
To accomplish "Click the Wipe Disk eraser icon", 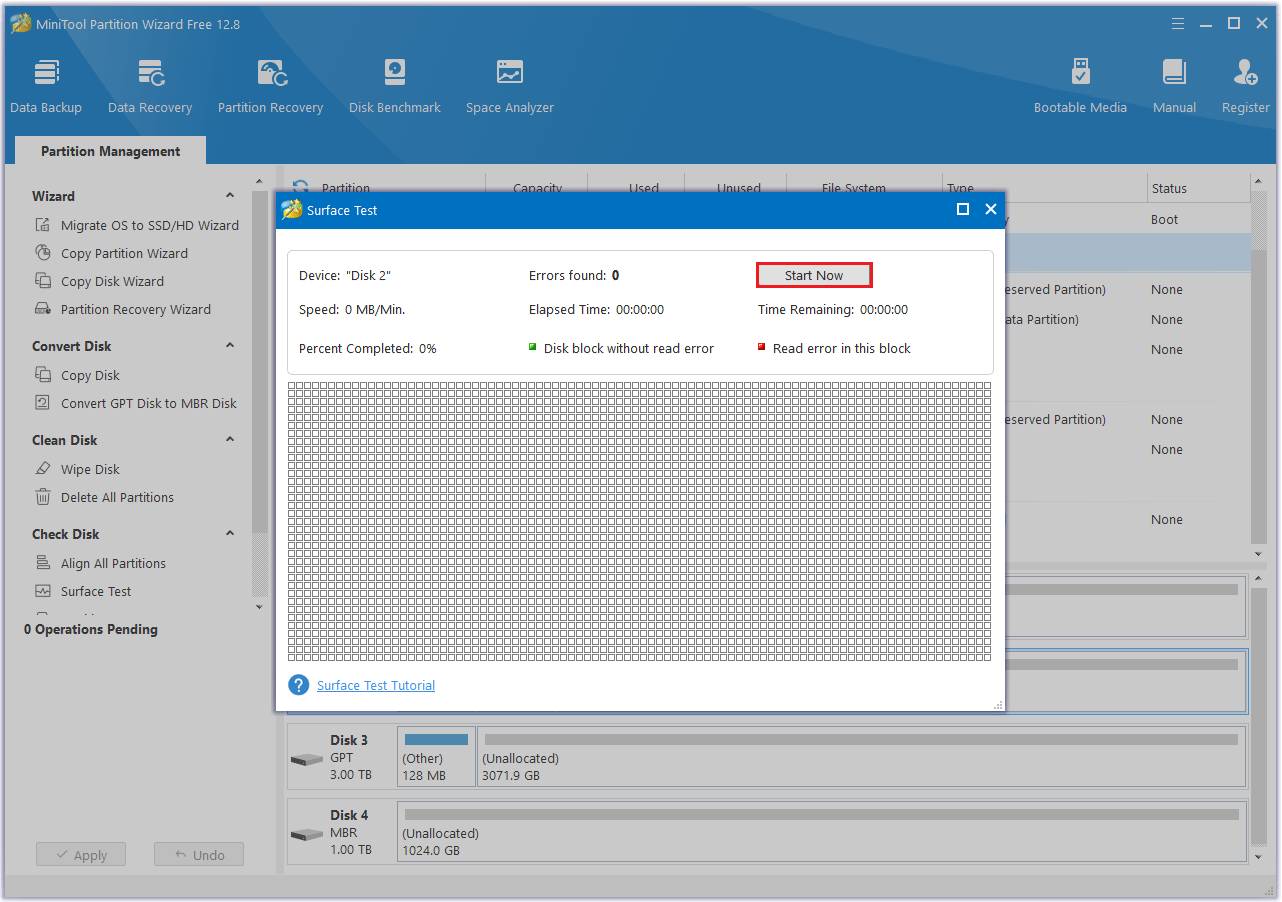I will point(43,469).
